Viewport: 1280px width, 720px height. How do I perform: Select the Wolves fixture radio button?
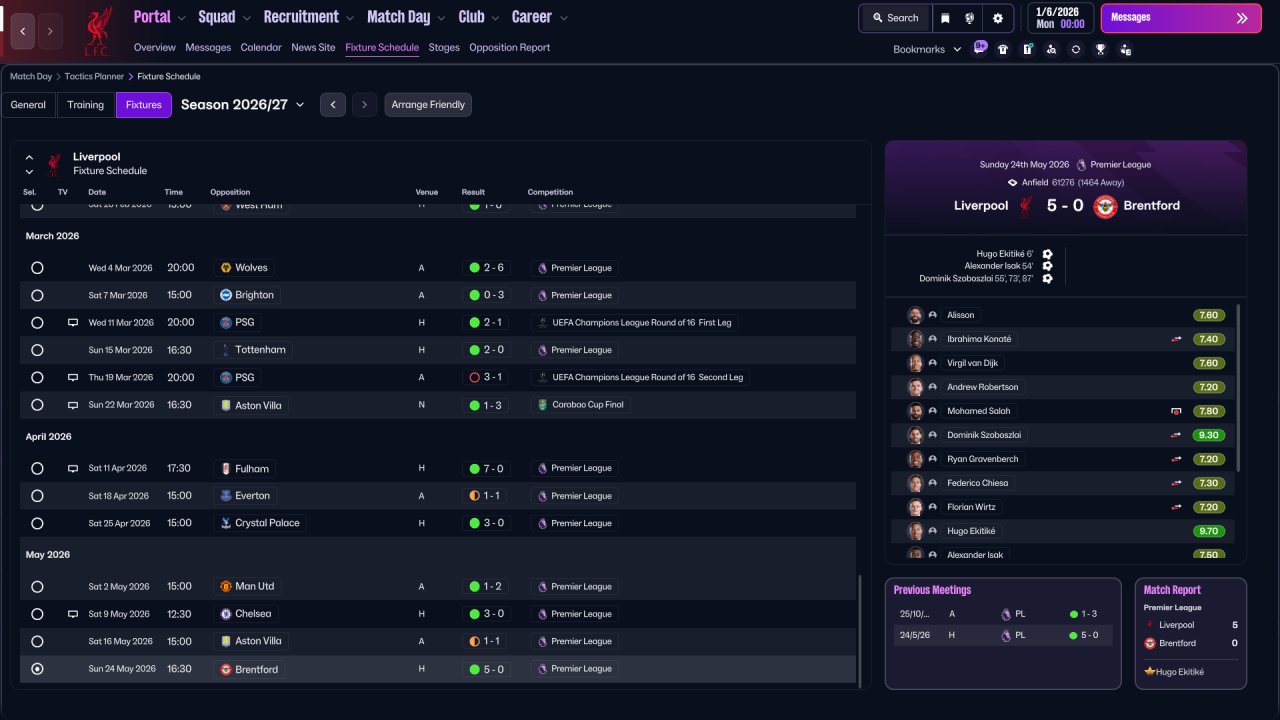click(37, 268)
